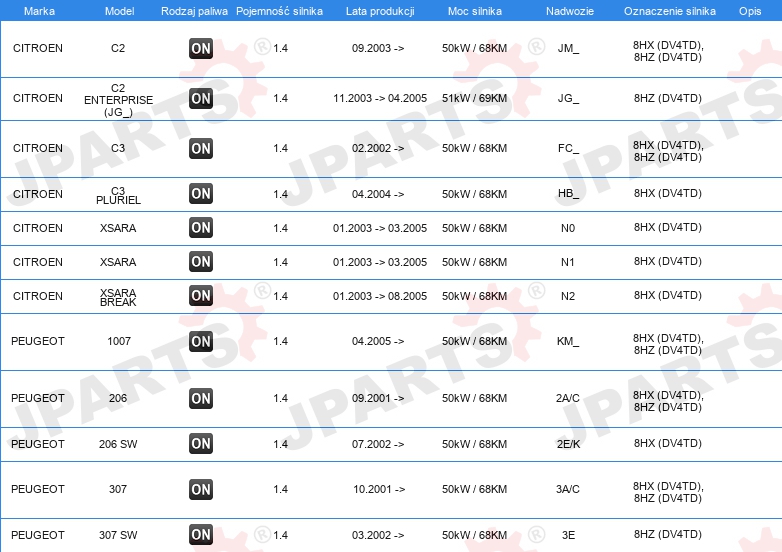Click the ON fuel icon for Peugeot 1007
This screenshot has width=782, height=552.
coord(201,341)
